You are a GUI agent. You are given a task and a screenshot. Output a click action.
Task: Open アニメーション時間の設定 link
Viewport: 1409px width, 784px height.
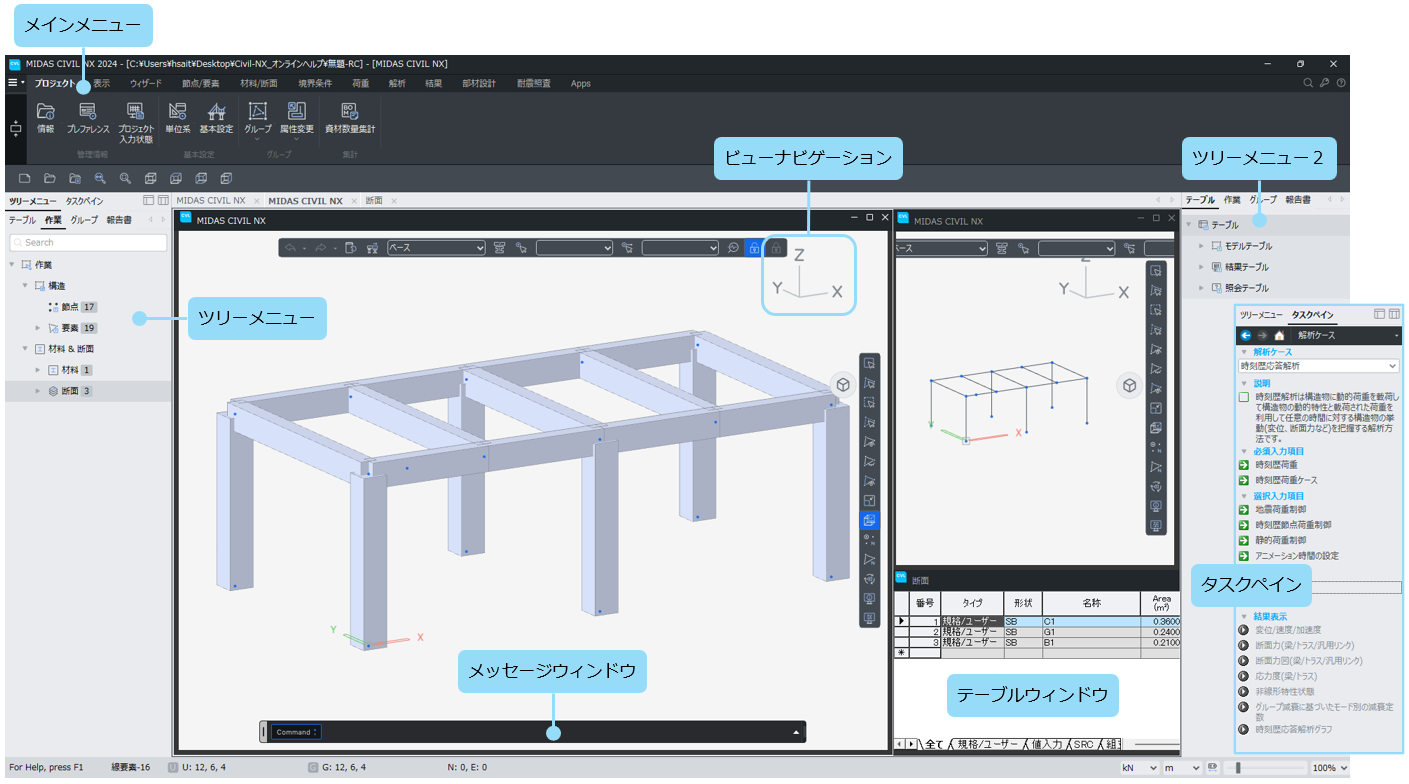(x=1296, y=556)
